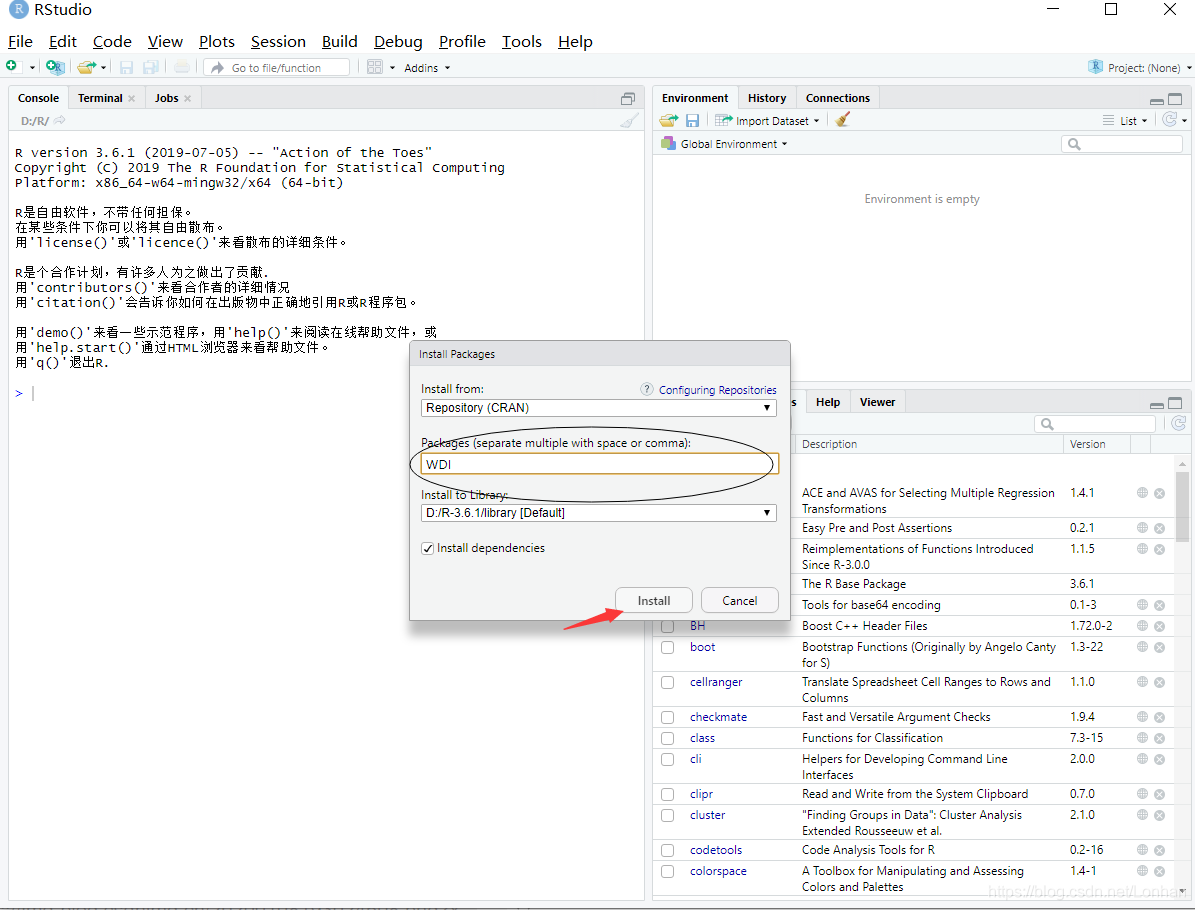Maximize the Console pane
This screenshot has height=910, width=1195.
click(x=628, y=98)
